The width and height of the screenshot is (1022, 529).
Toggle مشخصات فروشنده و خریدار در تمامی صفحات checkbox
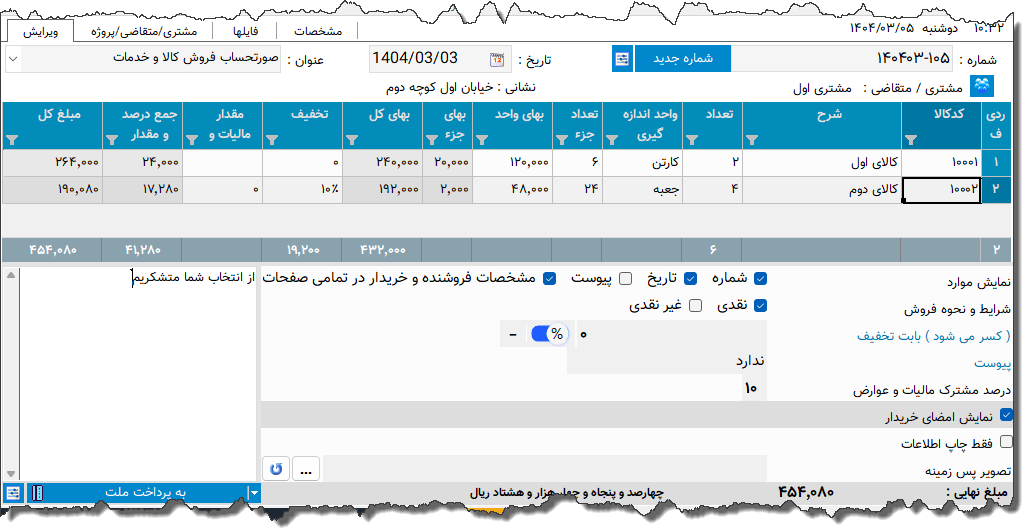pos(549,279)
